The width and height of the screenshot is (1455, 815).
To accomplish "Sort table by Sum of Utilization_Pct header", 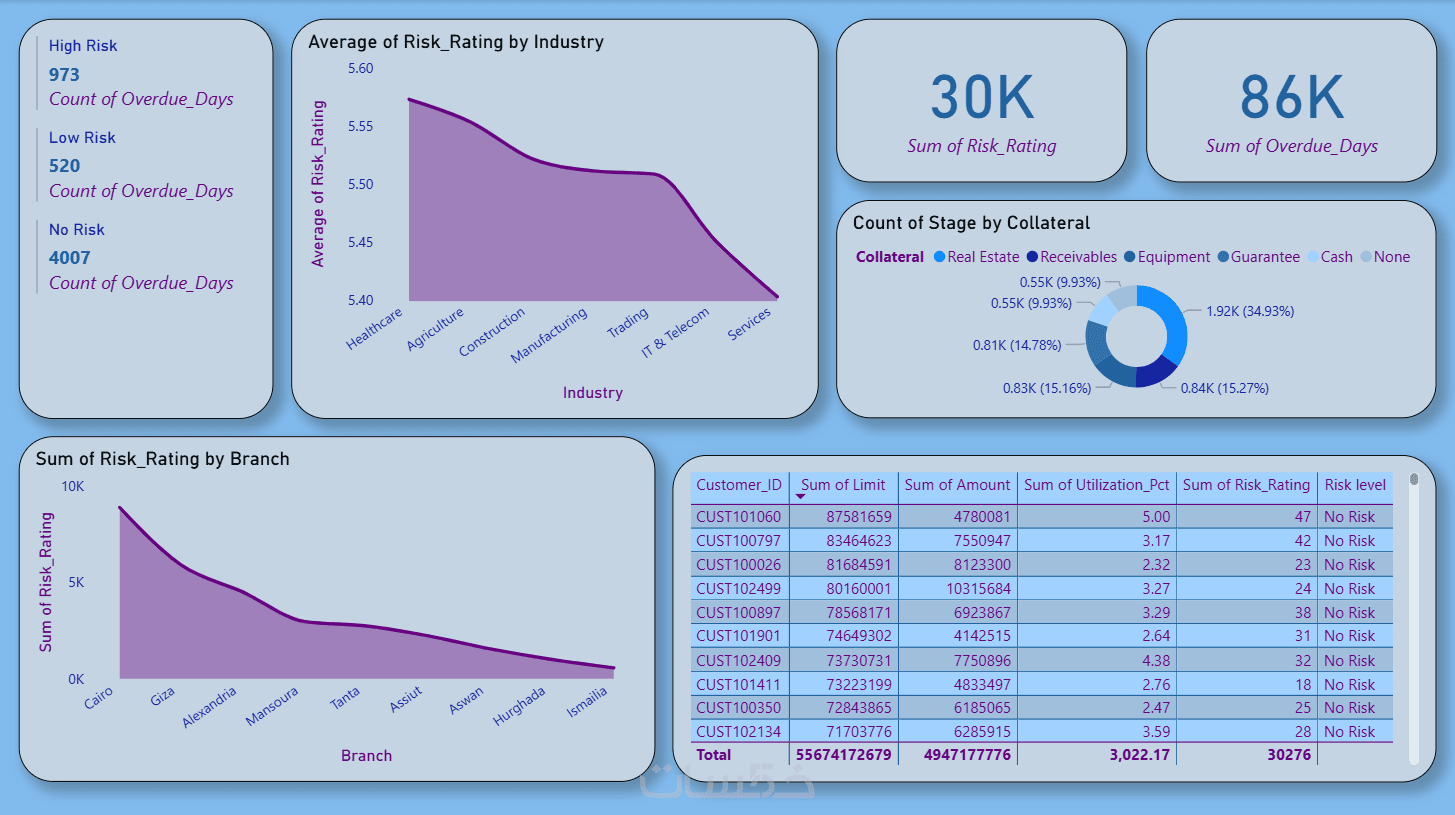I will [x=1096, y=485].
